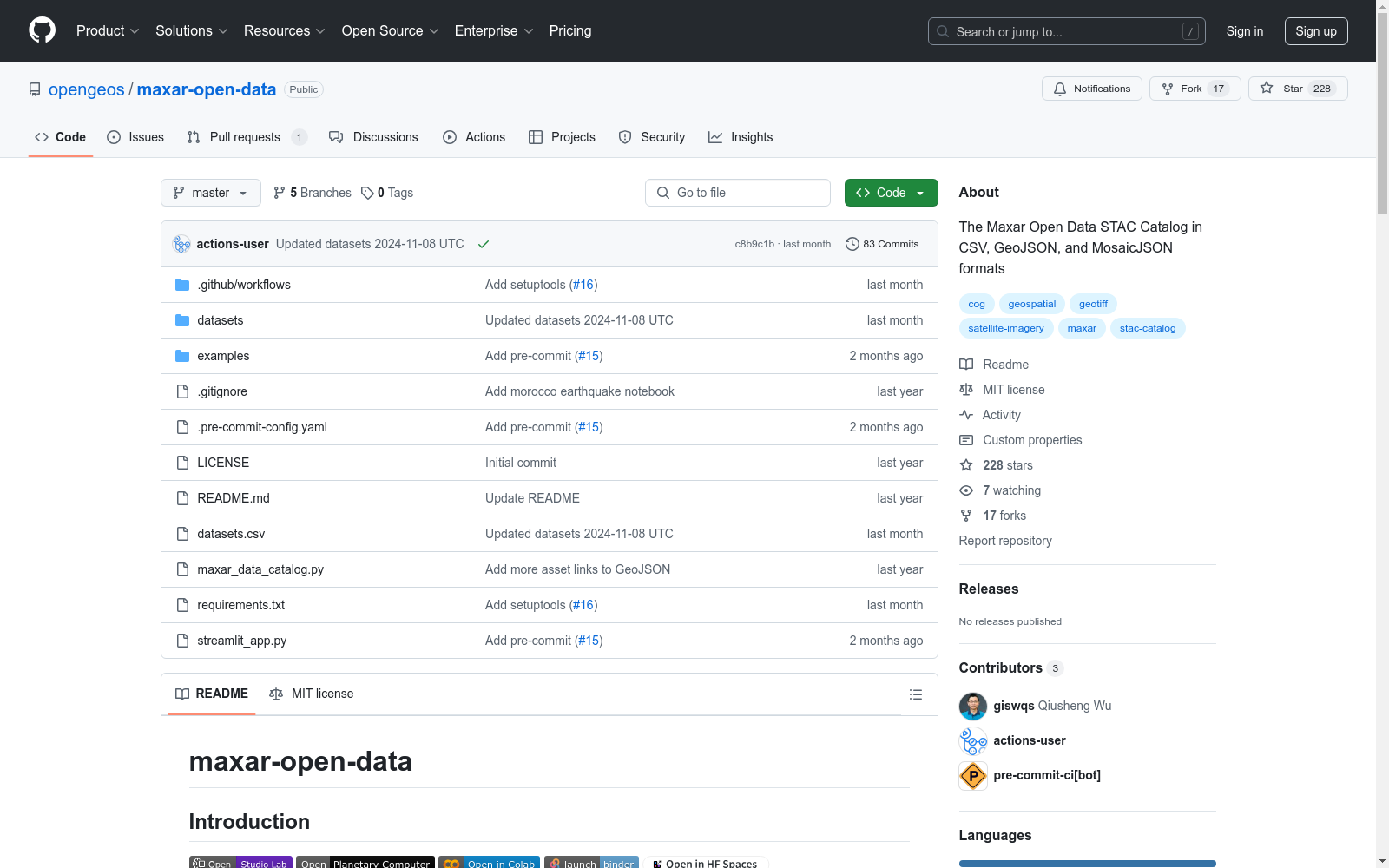
Task: Click the pre-commit-ci bot avatar
Action: 972,775
